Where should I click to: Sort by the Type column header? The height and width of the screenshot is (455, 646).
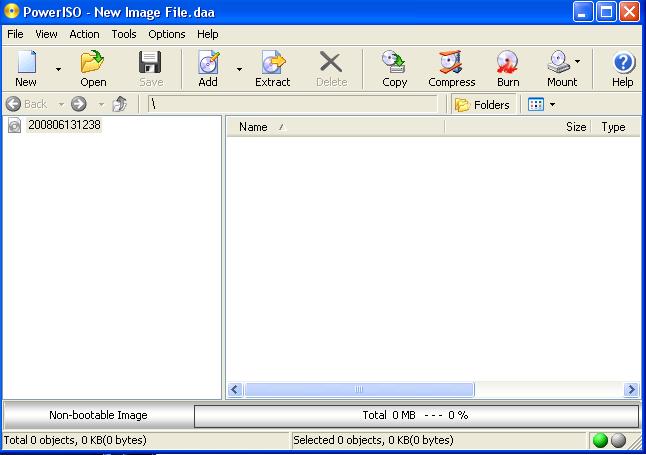pos(616,127)
